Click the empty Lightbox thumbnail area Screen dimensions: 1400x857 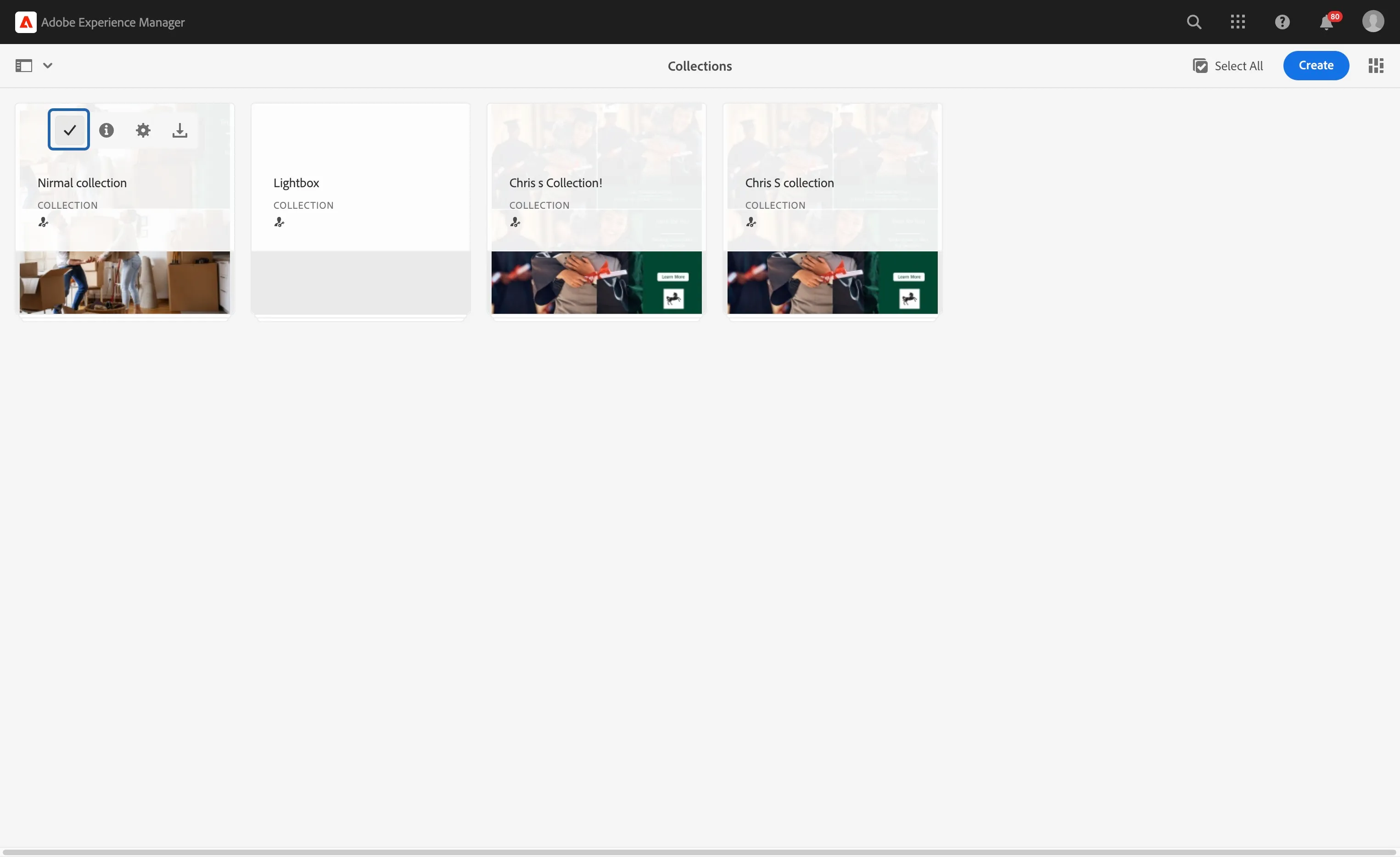click(361, 282)
